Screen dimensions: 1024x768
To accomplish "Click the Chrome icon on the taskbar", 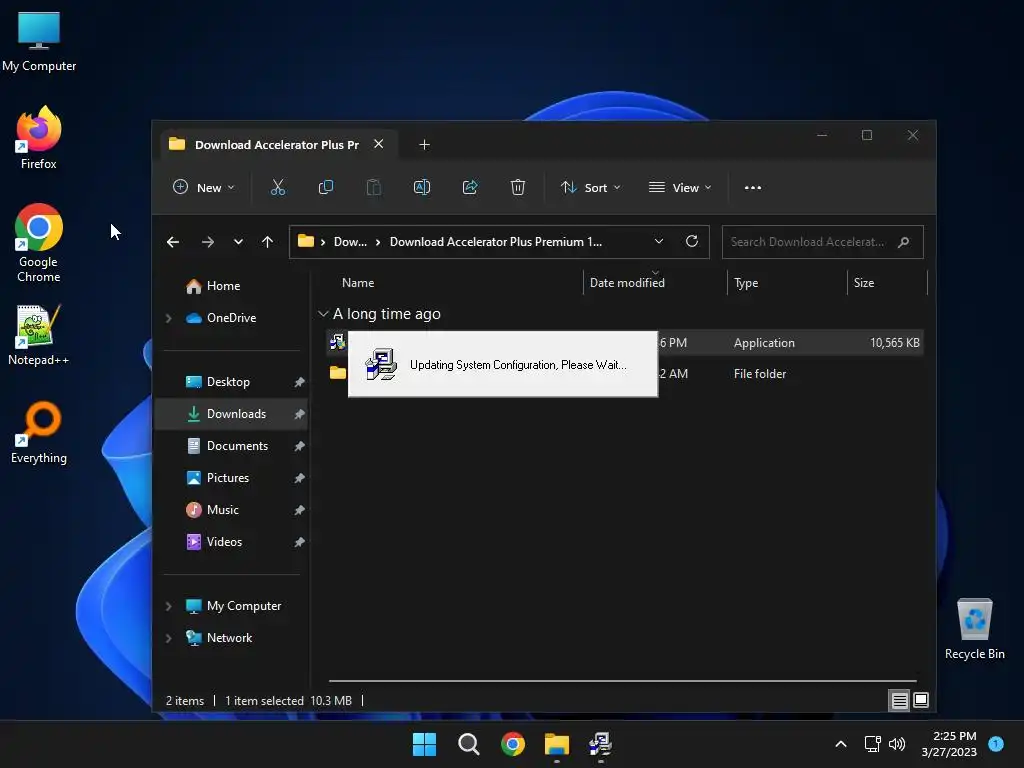I will (x=513, y=744).
